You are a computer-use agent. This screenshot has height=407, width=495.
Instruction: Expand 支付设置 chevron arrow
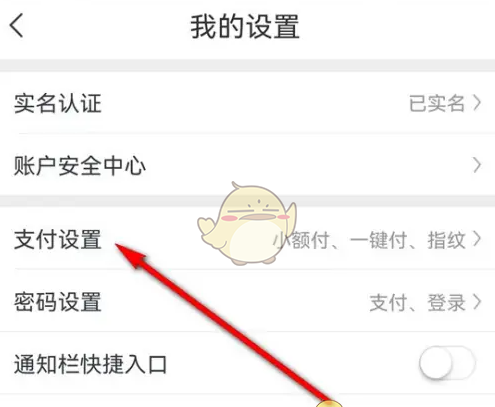[x=478, y=239]
